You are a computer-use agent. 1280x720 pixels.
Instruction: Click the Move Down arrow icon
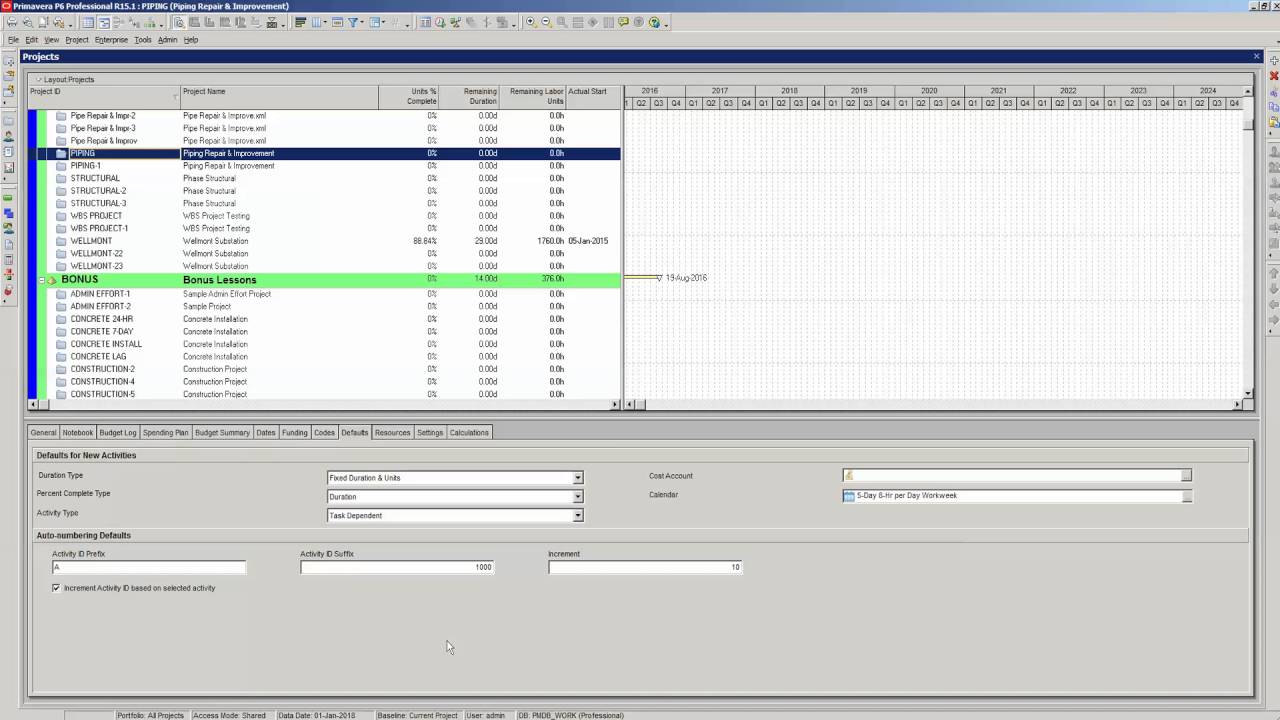[1274, 290]
